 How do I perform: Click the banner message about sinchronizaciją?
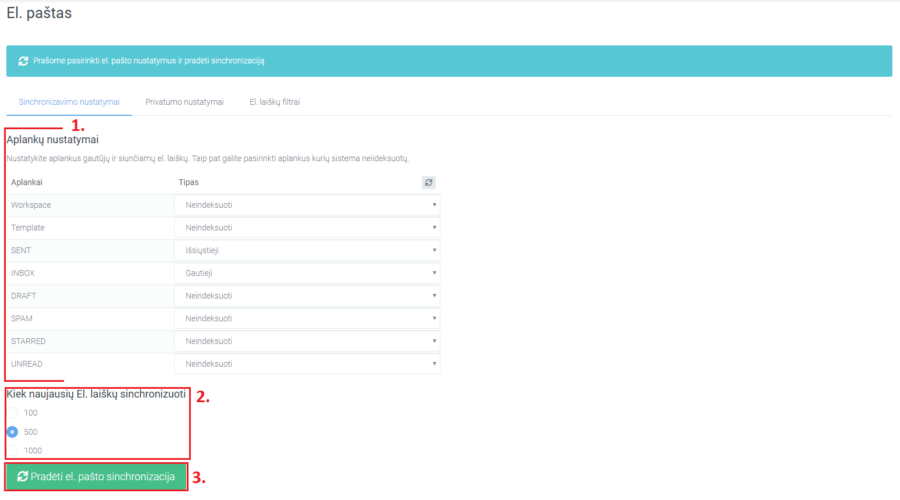(149, 61)
